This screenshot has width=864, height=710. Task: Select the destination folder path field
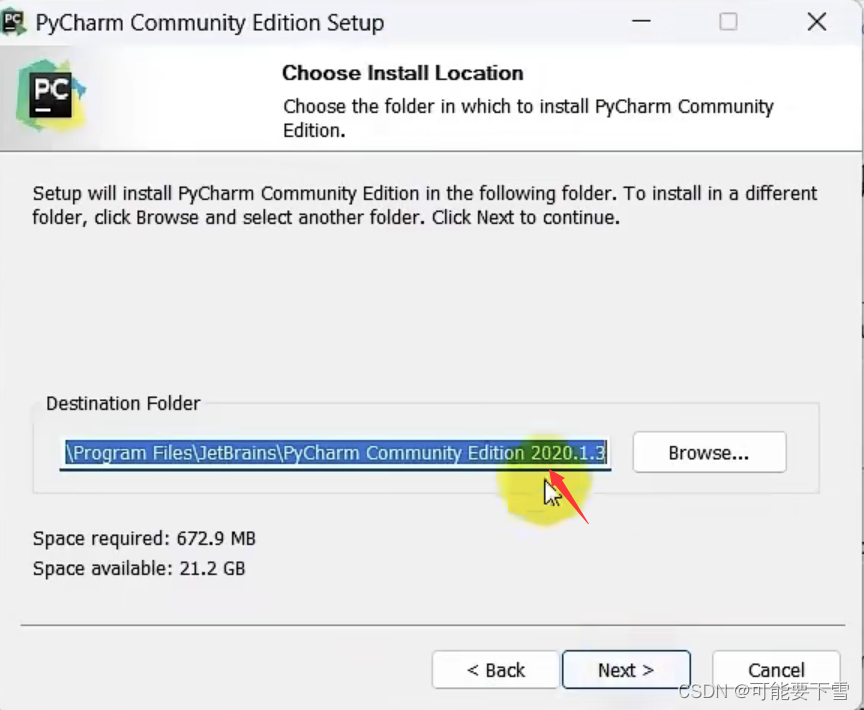pos(335,452)
